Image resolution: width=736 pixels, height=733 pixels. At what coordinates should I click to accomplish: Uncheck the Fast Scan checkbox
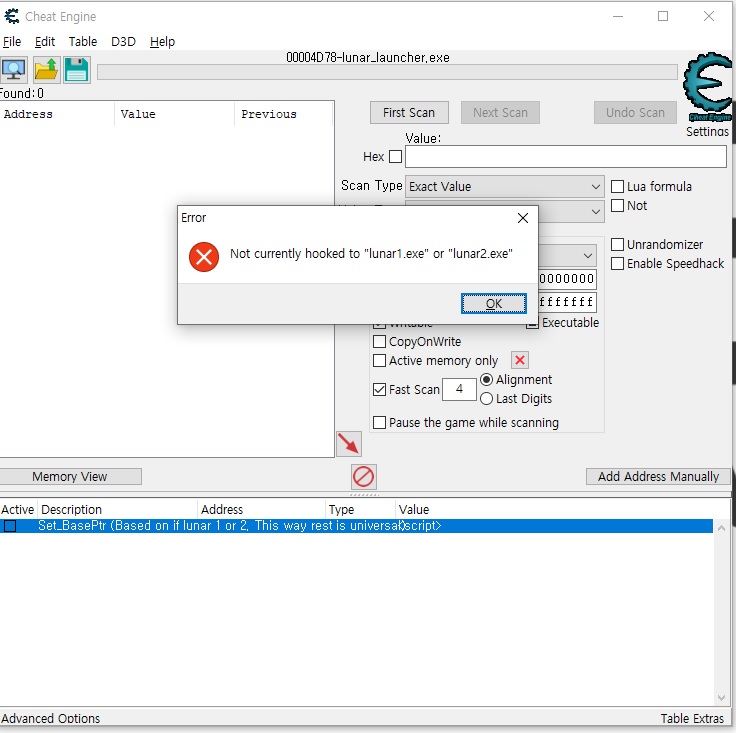click(x=379, y=389)
